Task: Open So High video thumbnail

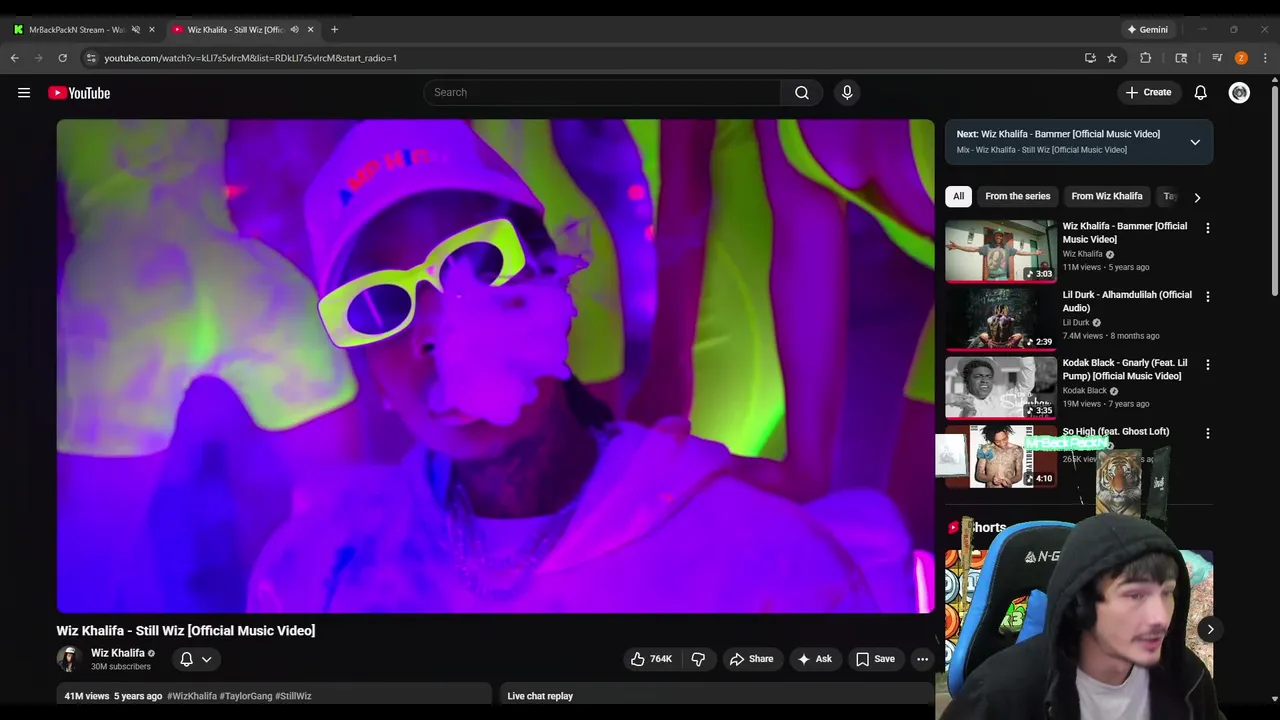Action: (x=1000, y=457)
